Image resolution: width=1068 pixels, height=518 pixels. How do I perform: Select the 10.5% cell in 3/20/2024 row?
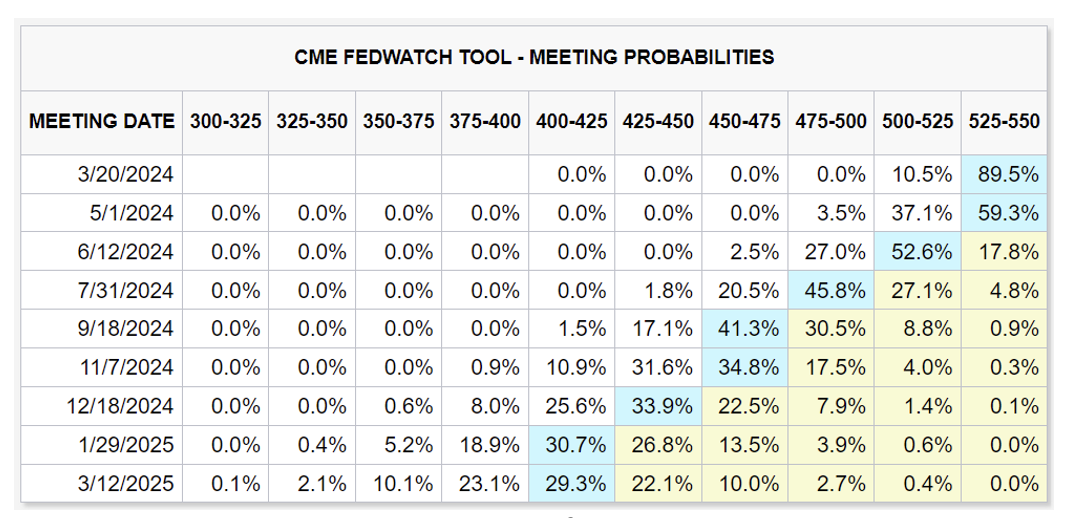point(918,175)
